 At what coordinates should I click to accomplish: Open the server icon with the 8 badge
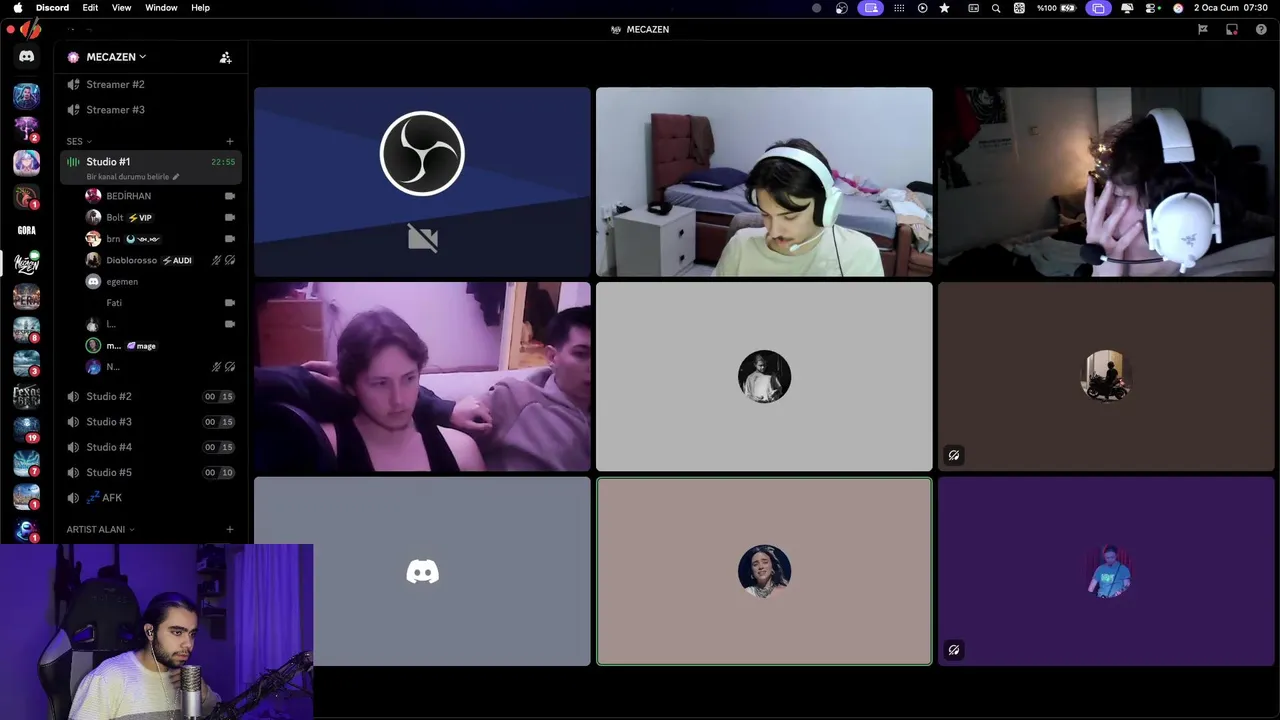point(27,329)
